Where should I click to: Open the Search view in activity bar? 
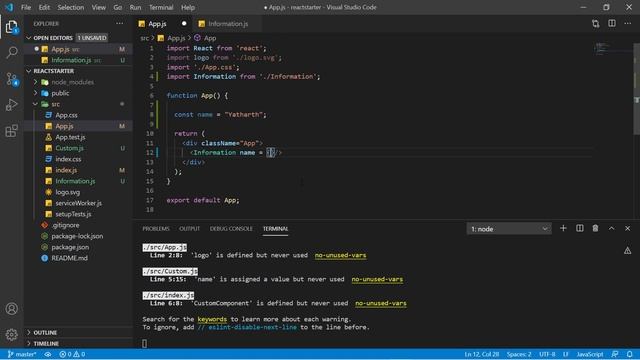pyautogui.click(x=12, y=52)
